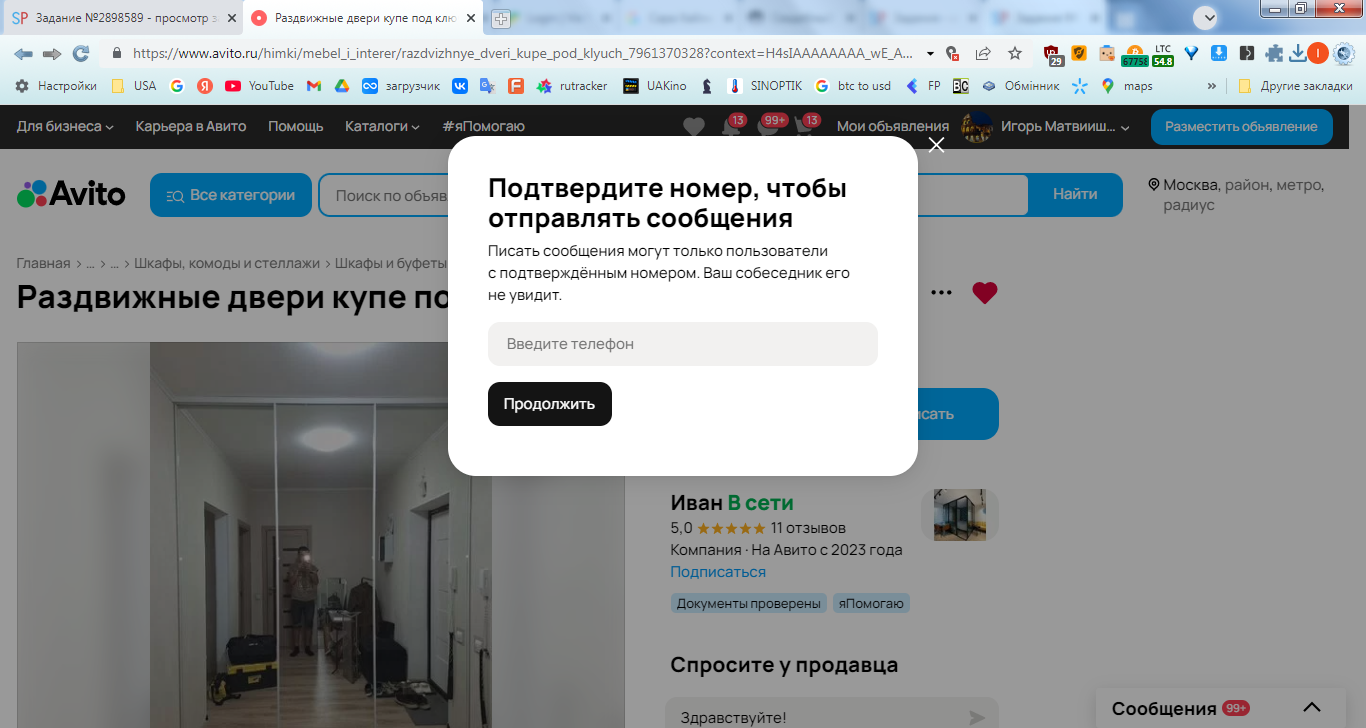Open the three-dots listing options menu
Image resolution: width=1366 pixels, height=728 pixels.
[x=941, y=293]
